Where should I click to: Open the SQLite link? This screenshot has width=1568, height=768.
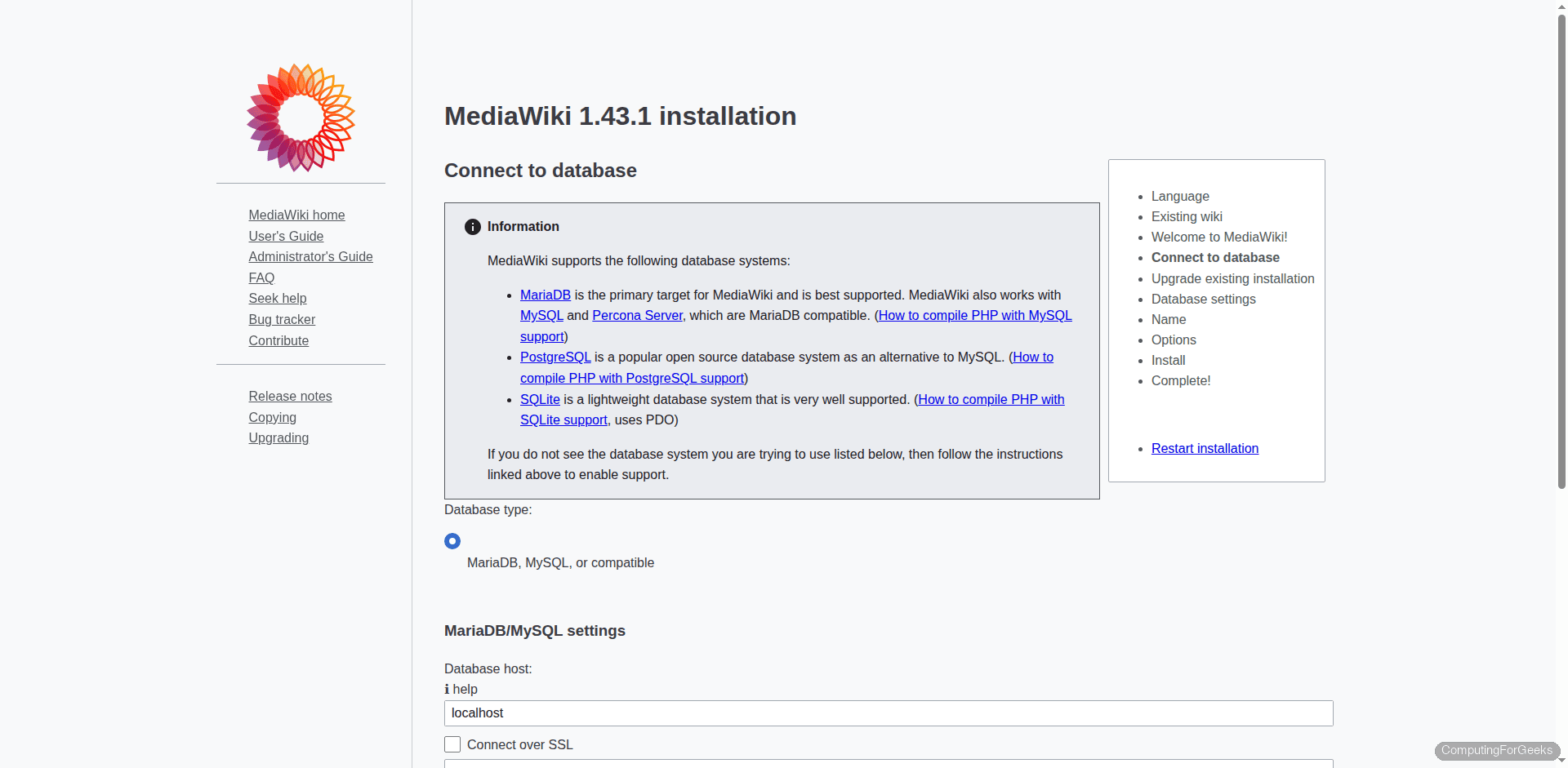[540, 399]
